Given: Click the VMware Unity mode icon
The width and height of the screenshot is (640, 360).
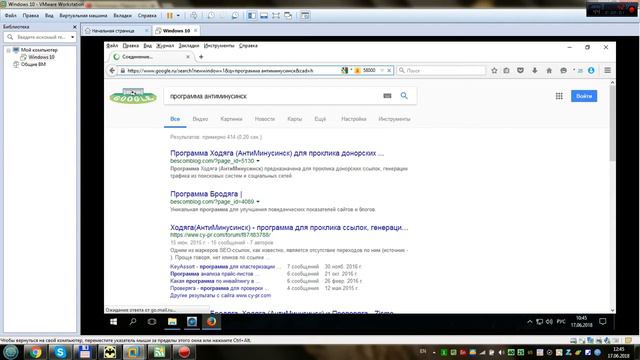Looking at the screenshot, I should (x=288, y=16).
